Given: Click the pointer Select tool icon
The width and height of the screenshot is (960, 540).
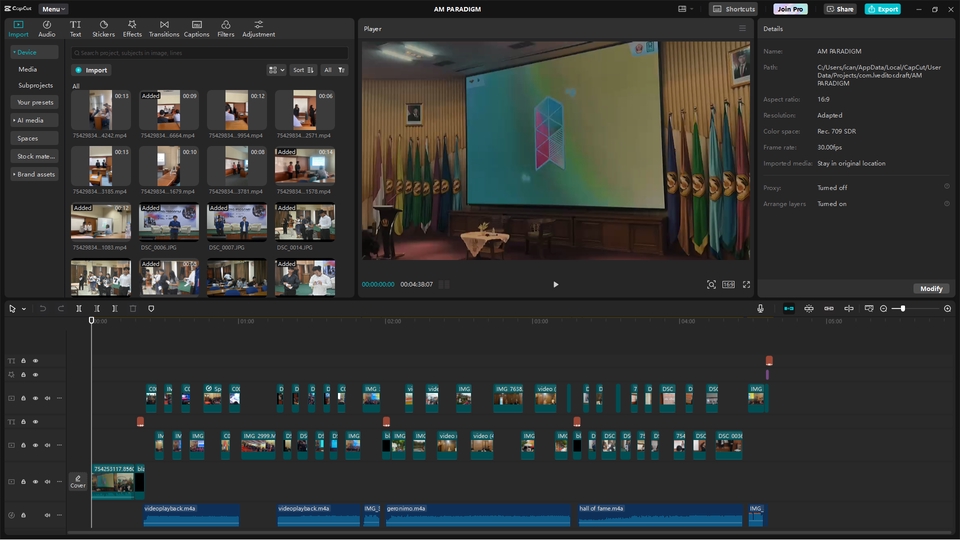Looking at the screenshot, I should coord(12,309).
